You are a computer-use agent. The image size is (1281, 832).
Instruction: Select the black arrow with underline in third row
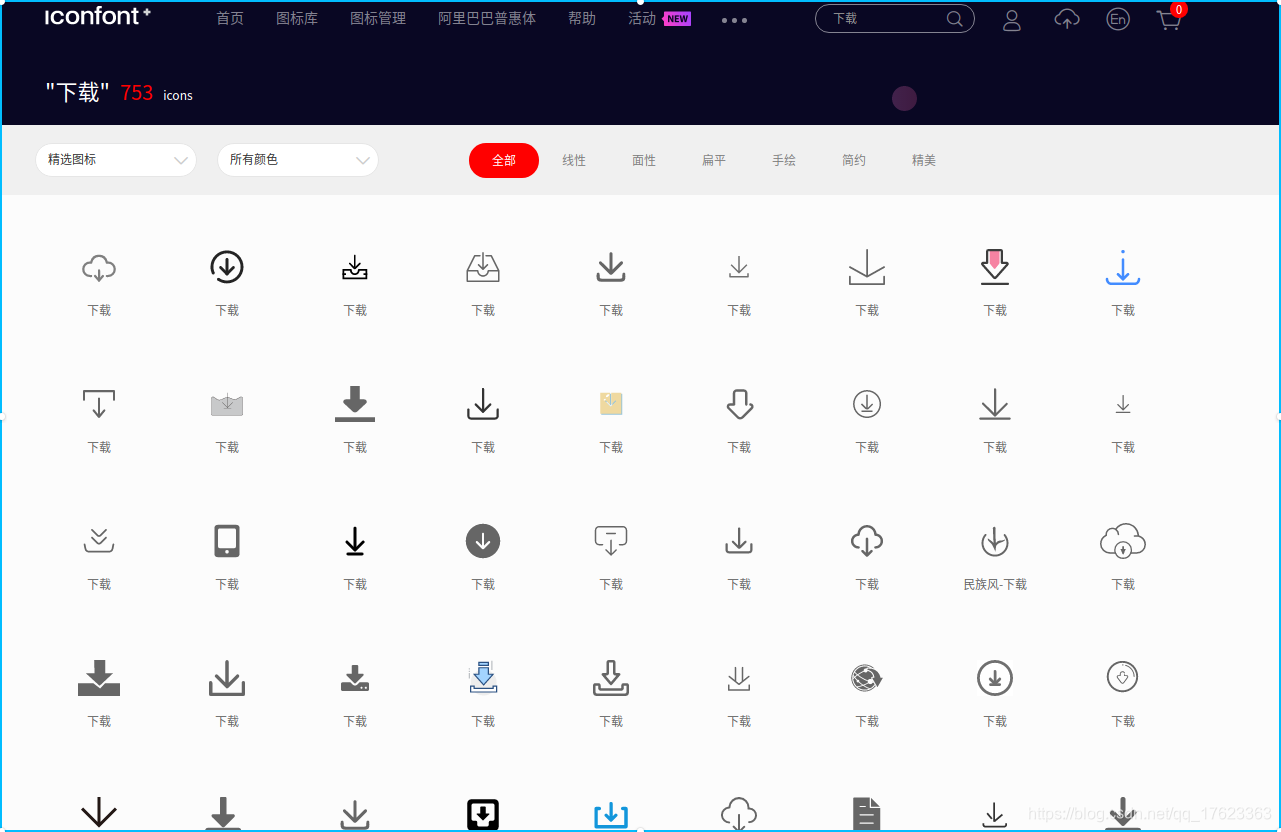click(x=355, y=541)
